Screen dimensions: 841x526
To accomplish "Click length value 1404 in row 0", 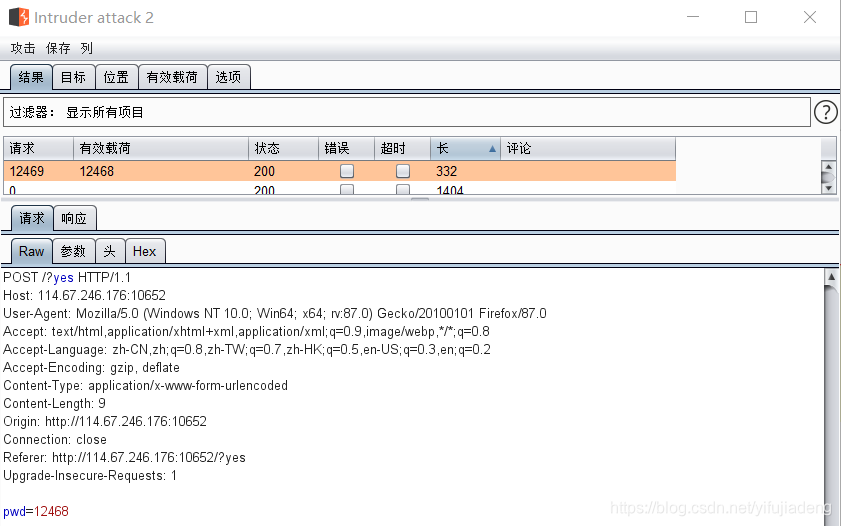I will (x=449, y=190).
